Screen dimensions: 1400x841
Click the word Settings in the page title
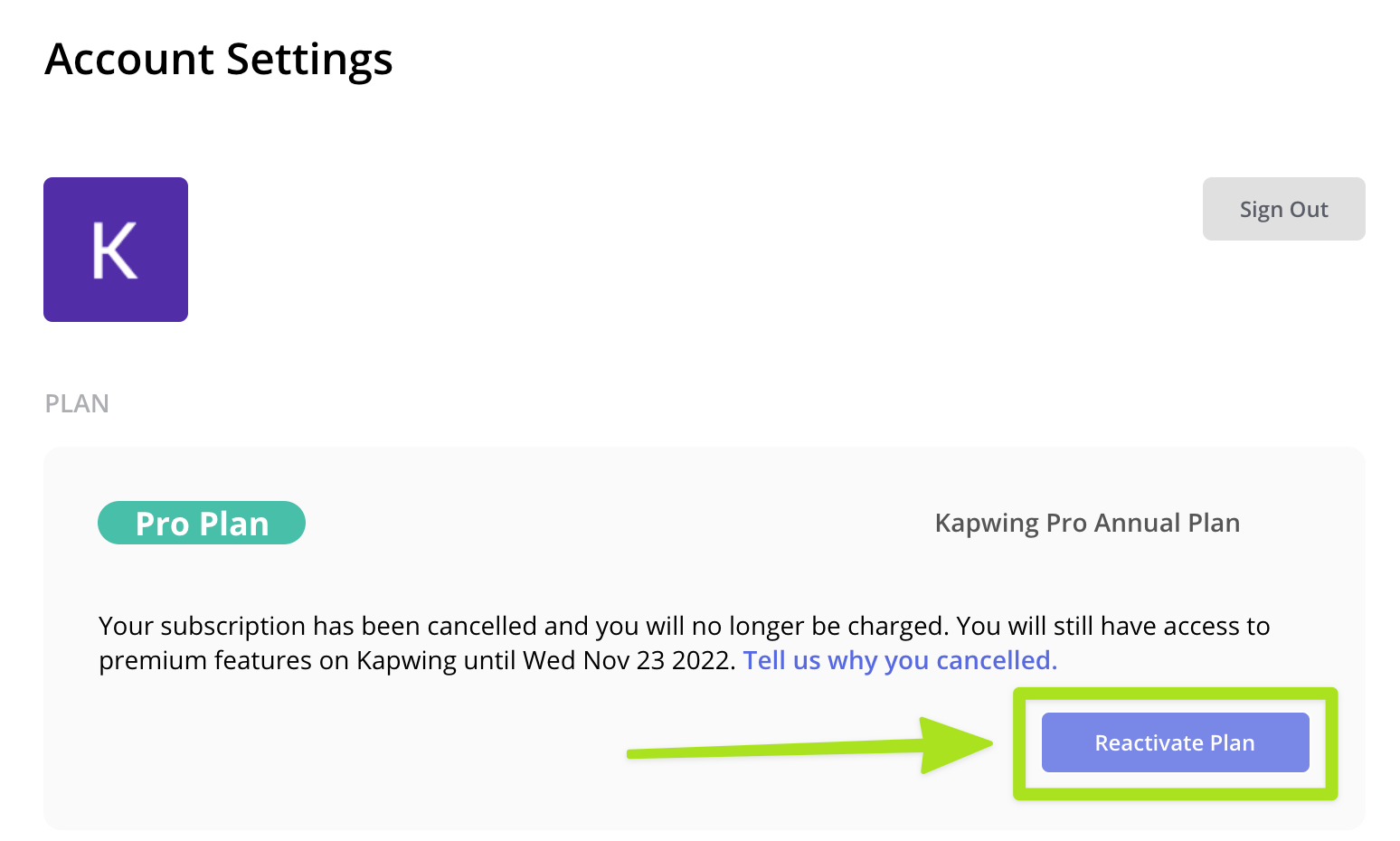308,60
